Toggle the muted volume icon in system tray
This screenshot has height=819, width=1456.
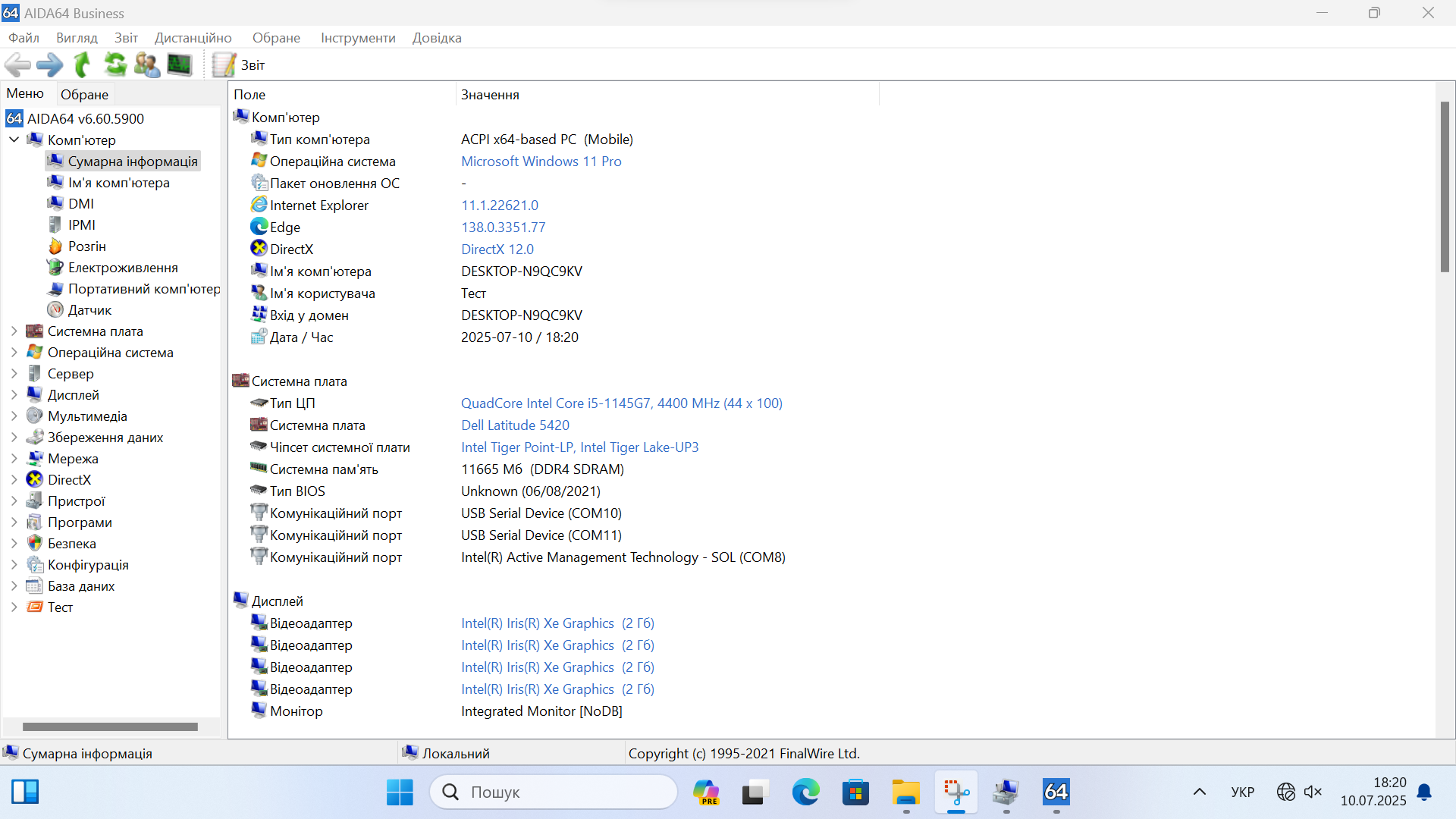1313,792
